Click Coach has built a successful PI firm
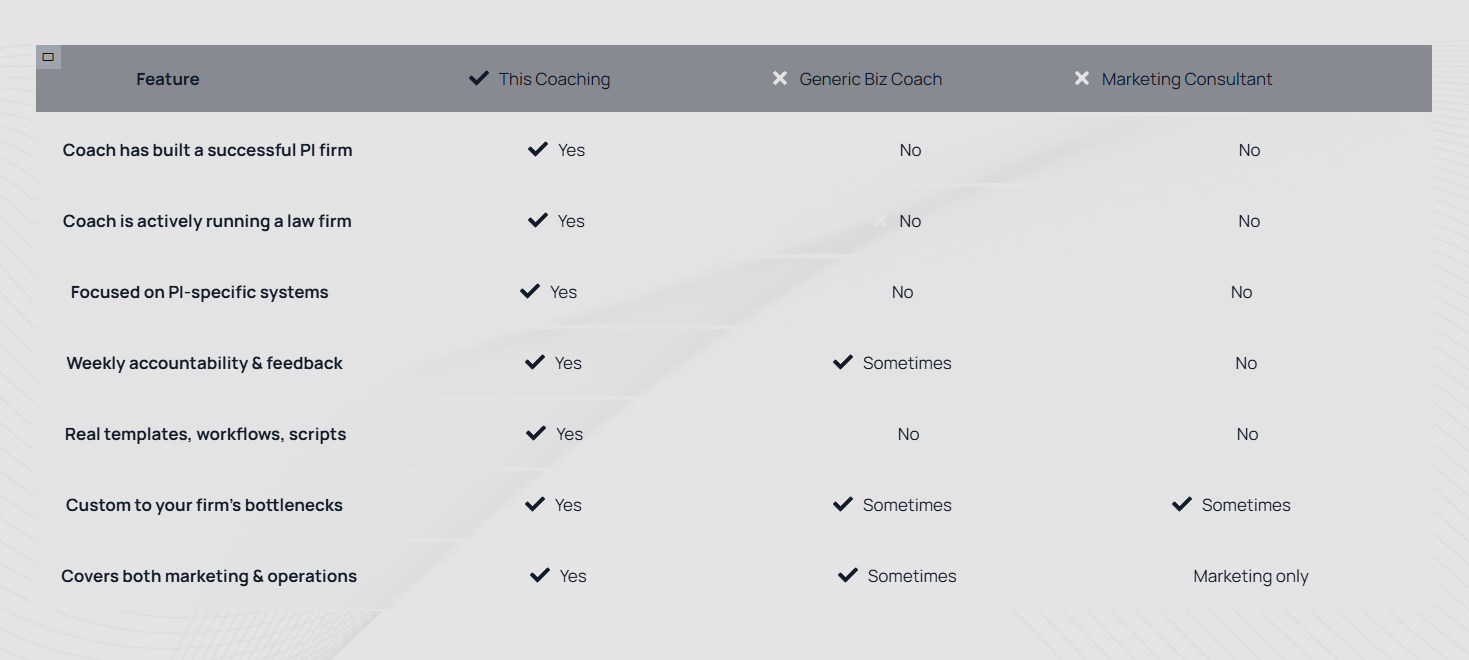 pyautogui.click(x=208, y=150)
